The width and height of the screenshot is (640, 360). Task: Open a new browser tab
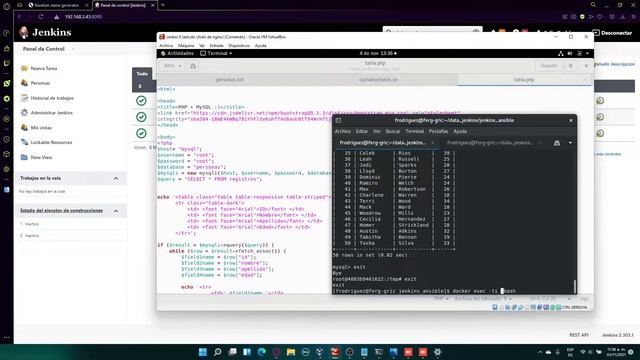pyautogui.click(x=163, y=5)
